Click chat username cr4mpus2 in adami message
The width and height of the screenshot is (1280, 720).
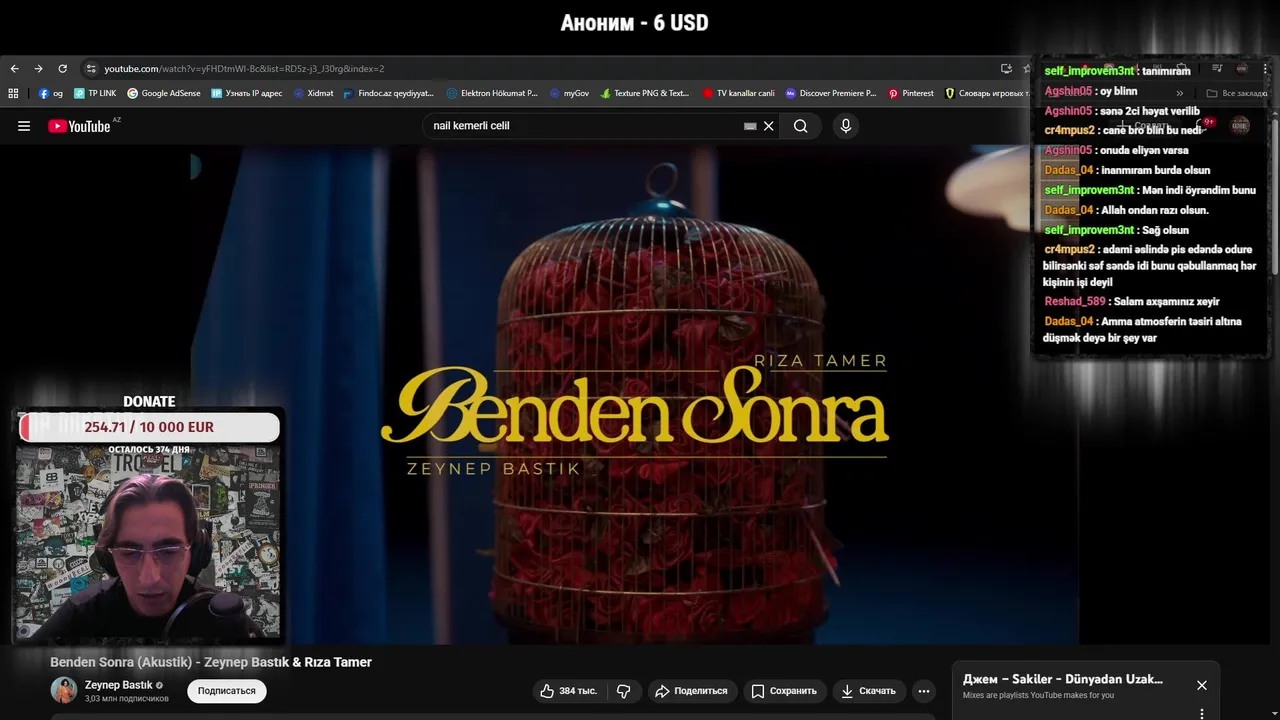(x=1069, y=249)
